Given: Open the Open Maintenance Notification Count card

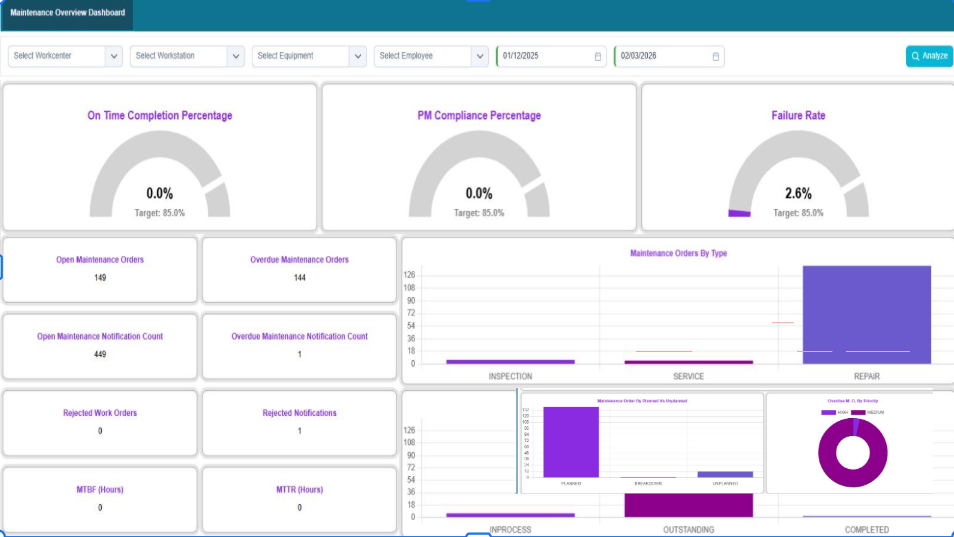Looking at the screenshot, I should click(x=100, y=345).
